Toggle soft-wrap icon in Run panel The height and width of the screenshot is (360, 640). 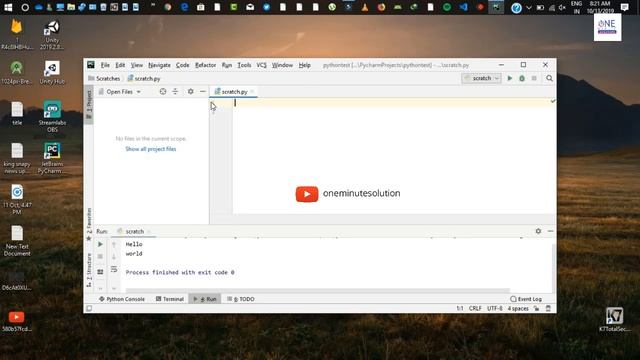point(114,269)
